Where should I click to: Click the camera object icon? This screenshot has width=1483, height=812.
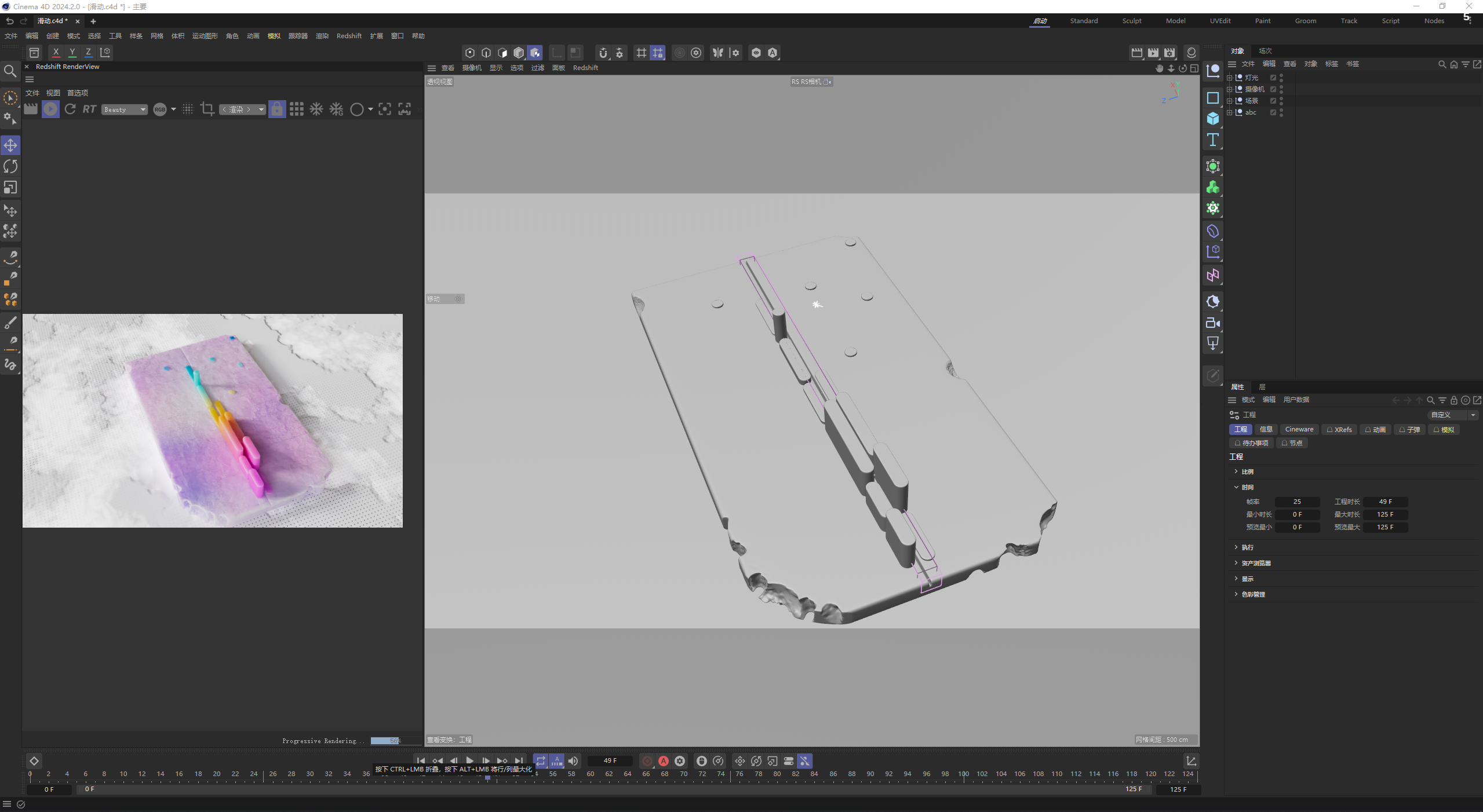click(1212, 323)
